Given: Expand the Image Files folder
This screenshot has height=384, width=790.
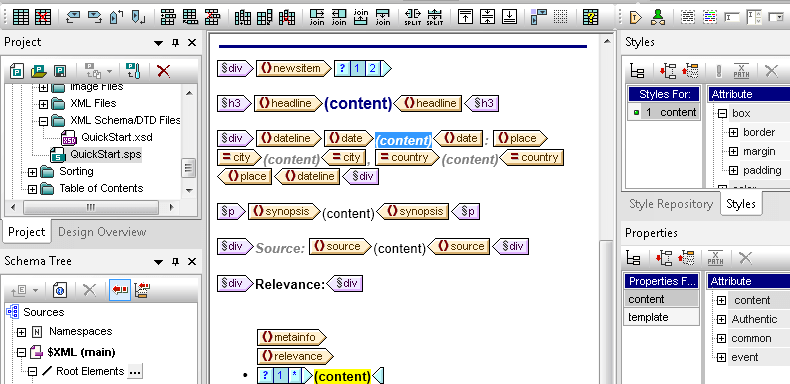Looking at the screenshot, I should 43,88.
